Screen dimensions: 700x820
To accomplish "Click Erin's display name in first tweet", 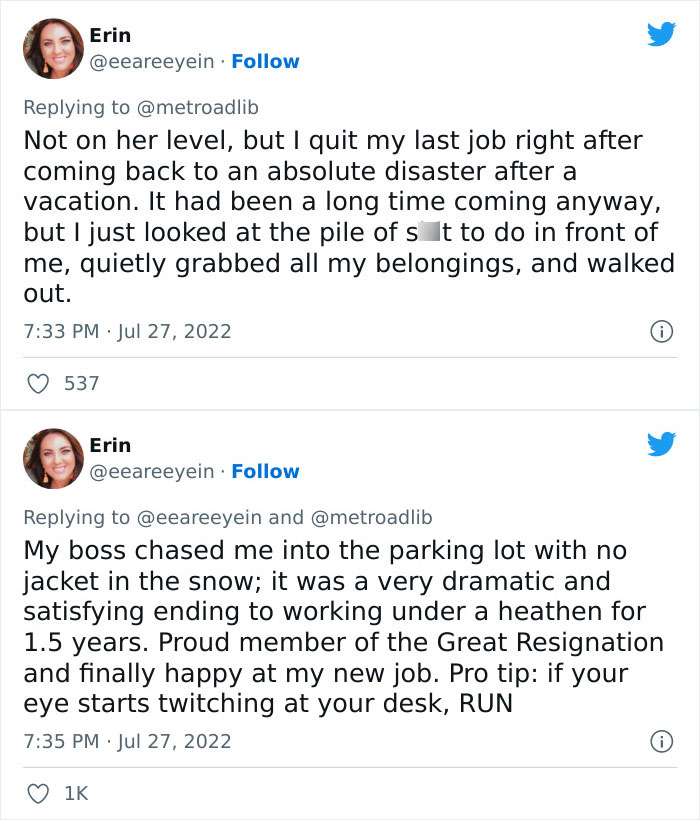I will pos(110,35).
